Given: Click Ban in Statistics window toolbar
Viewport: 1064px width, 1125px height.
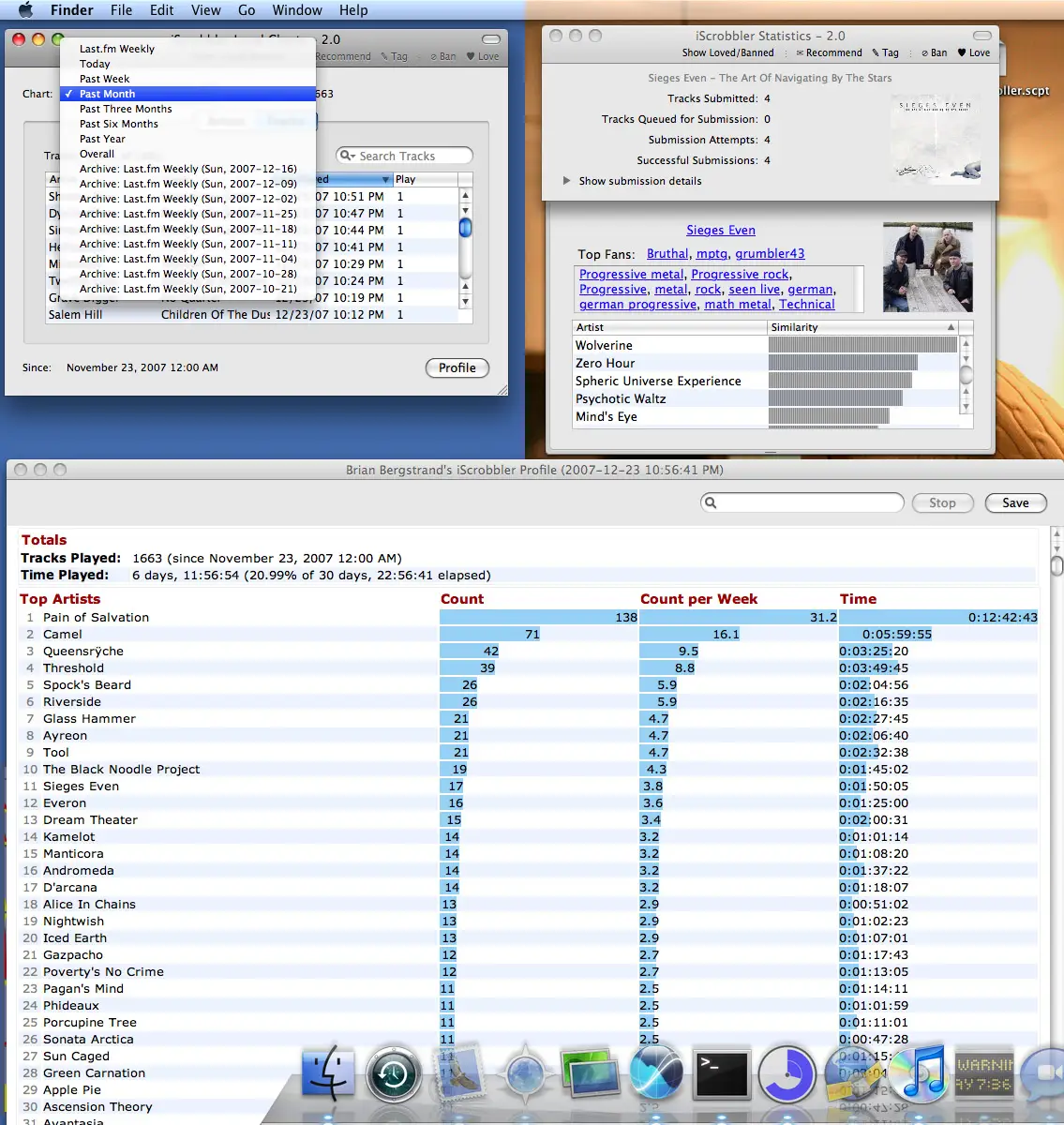Looking at the screenshot, I should (x=934, y=52).
